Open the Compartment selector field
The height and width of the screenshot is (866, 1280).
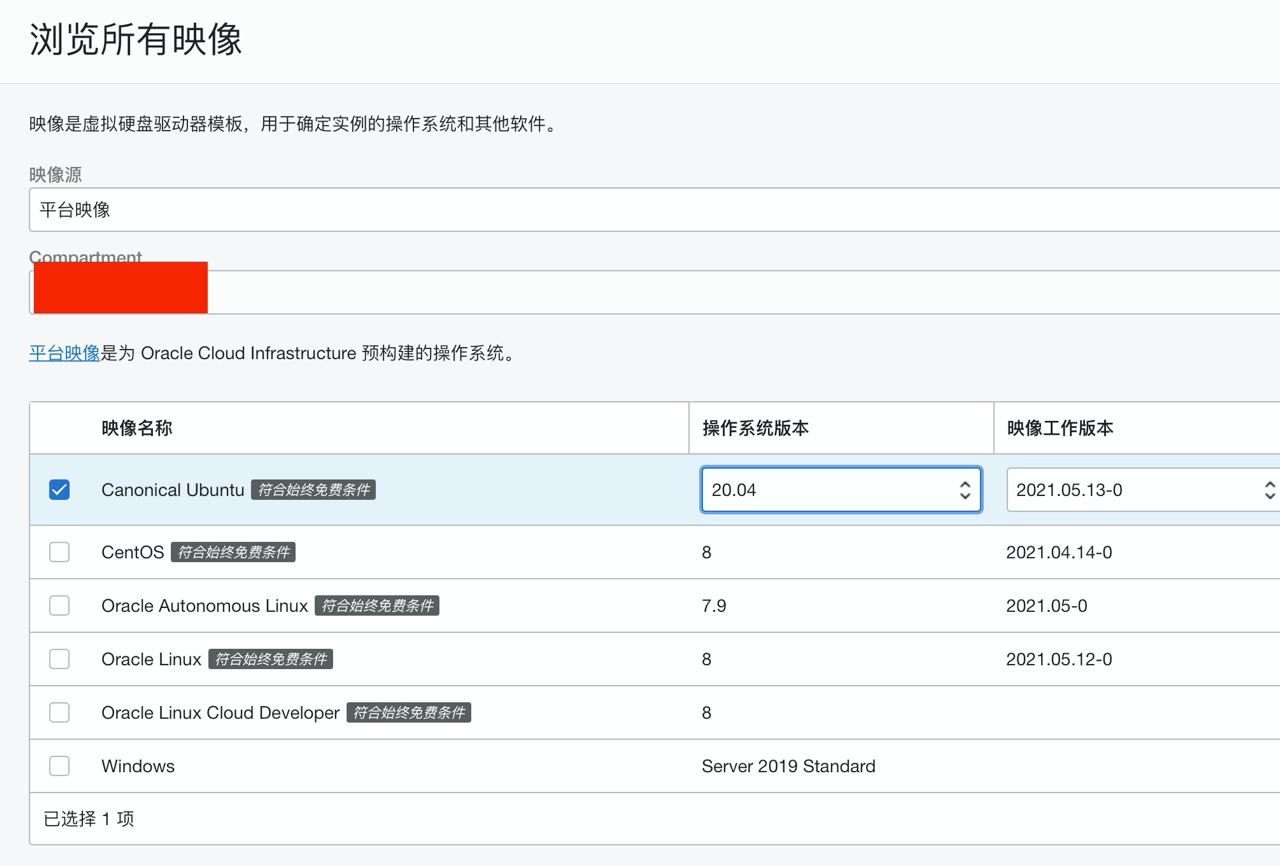tap(655, 292)
